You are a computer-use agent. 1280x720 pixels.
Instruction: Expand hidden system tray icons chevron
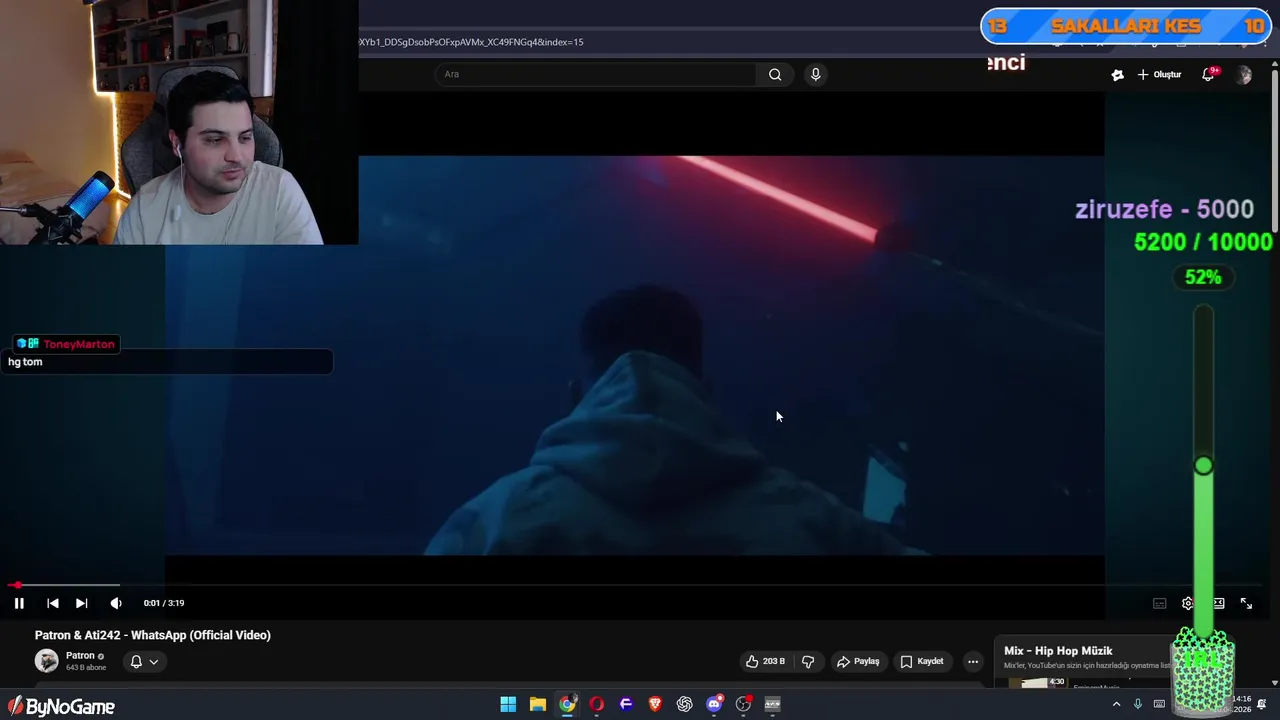click(x=1117, y=704)
